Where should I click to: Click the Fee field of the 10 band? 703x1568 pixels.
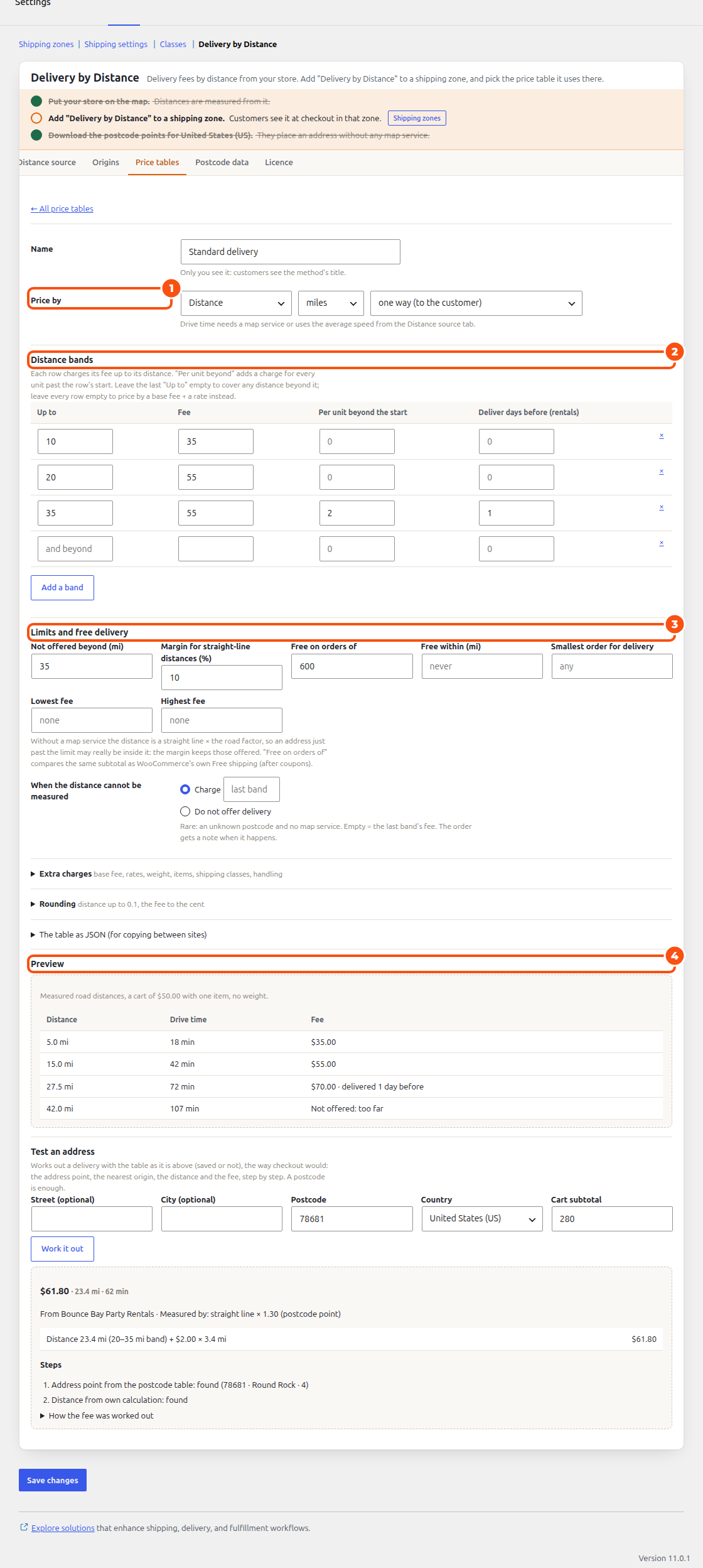pos(216,441)
